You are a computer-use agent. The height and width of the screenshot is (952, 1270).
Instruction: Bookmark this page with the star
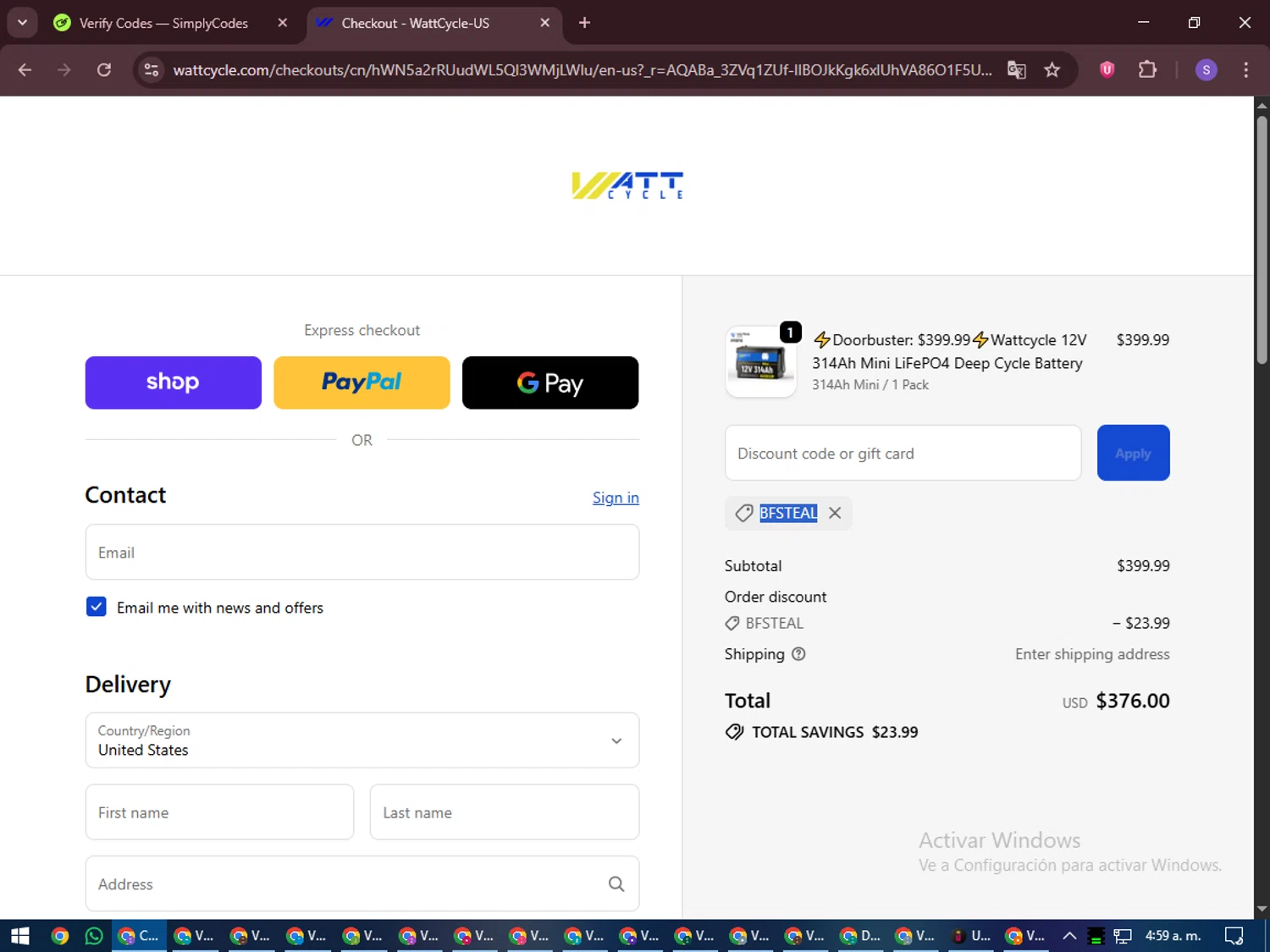1052,70
